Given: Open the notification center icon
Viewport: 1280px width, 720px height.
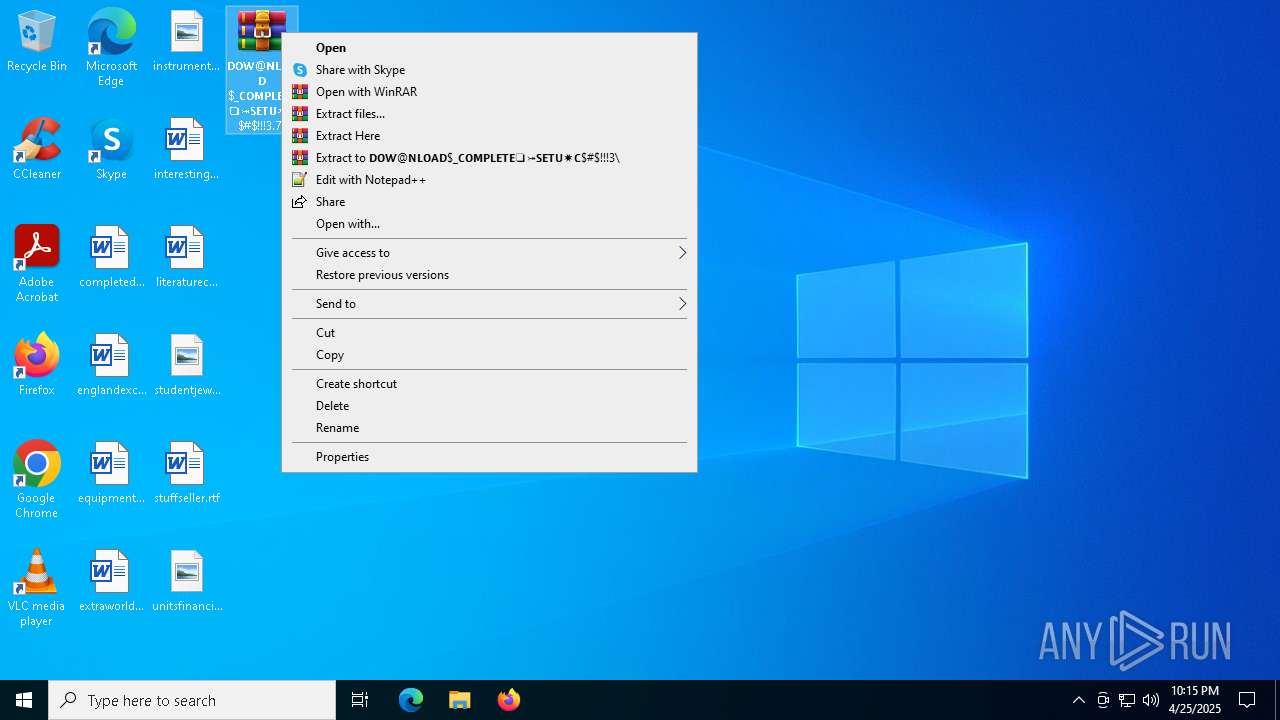Looking at the screenshot, I should coord(1247,700).
